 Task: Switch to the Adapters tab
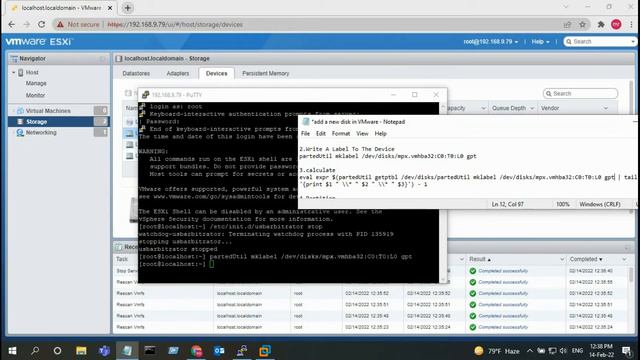click(178, 73)
